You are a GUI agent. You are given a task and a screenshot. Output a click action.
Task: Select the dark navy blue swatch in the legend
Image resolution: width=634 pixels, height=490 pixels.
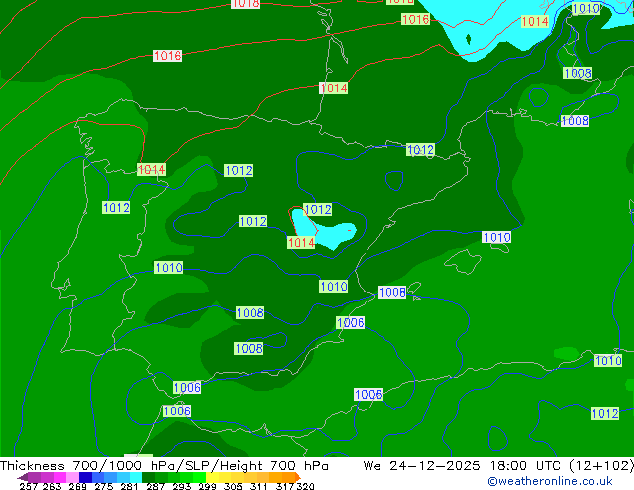click(x=85, y=477)
